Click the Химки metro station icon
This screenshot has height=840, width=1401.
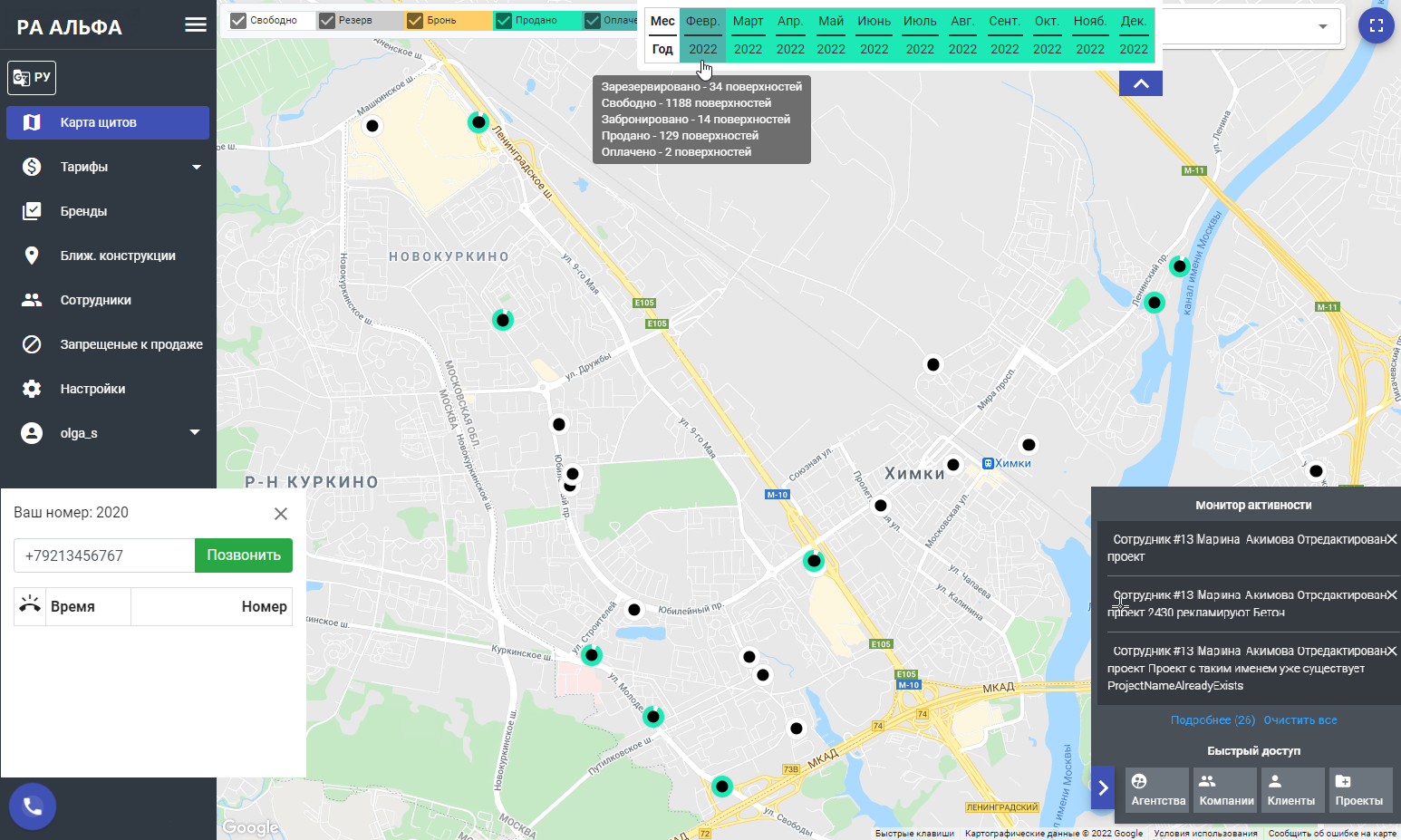point(988,463)
